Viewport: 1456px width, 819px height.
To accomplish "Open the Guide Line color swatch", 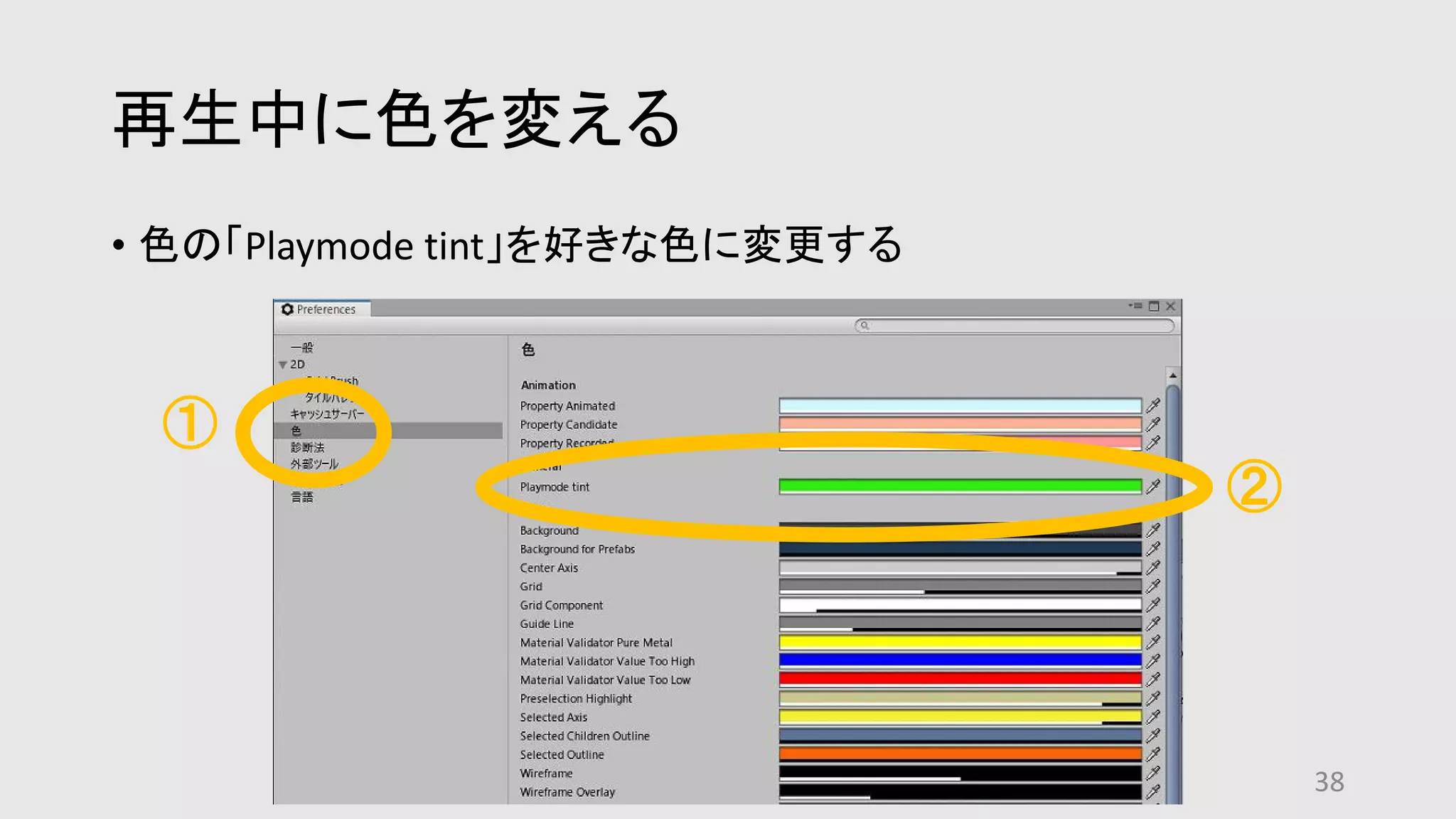I will pyautogui.click(x=960, y=623).
